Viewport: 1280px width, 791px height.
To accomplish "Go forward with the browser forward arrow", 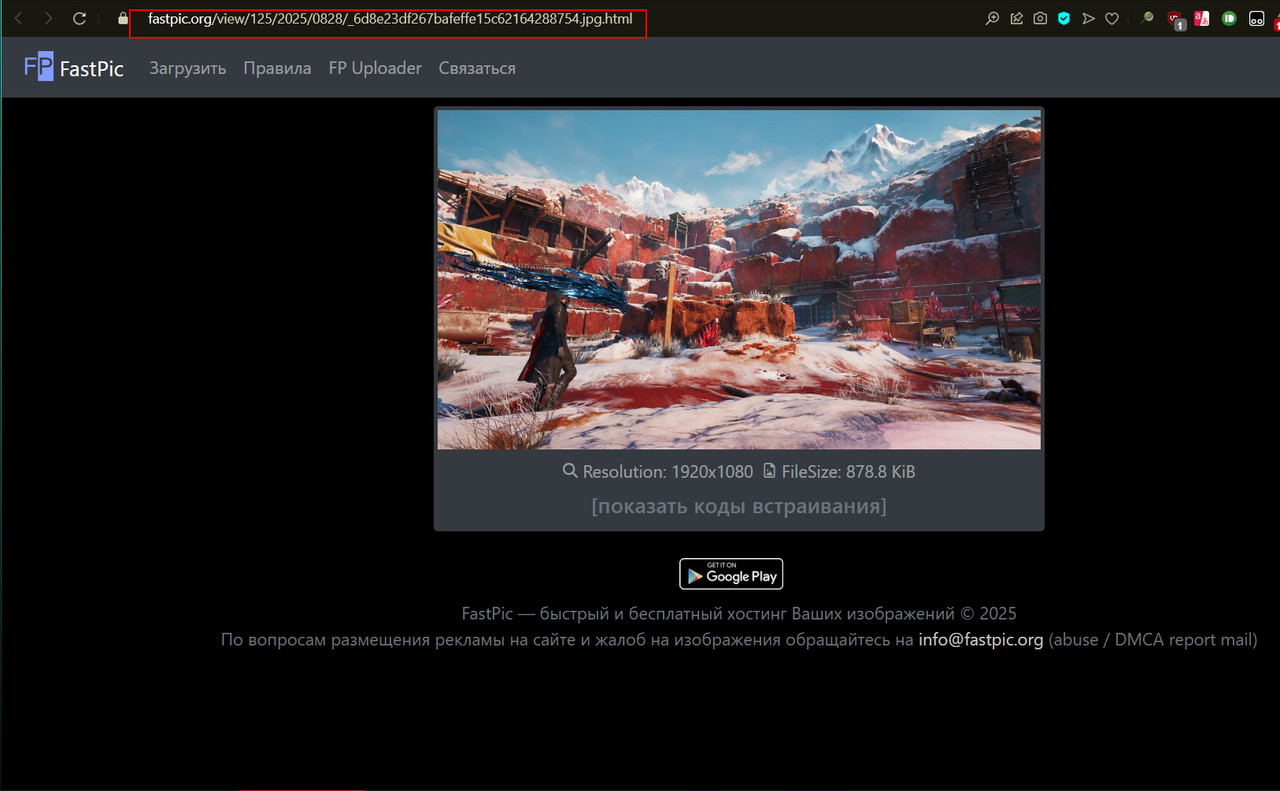I will click(x=48, y=18).
